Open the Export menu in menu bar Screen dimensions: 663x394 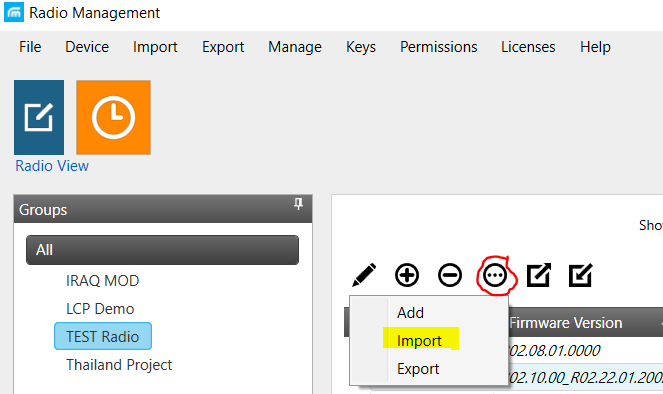223,47
